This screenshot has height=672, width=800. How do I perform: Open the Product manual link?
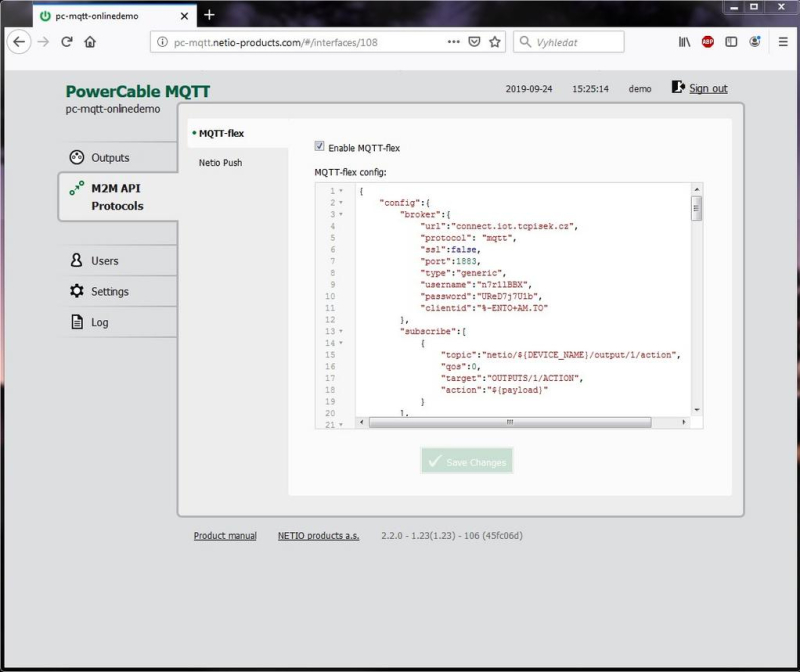coord(225,536)
